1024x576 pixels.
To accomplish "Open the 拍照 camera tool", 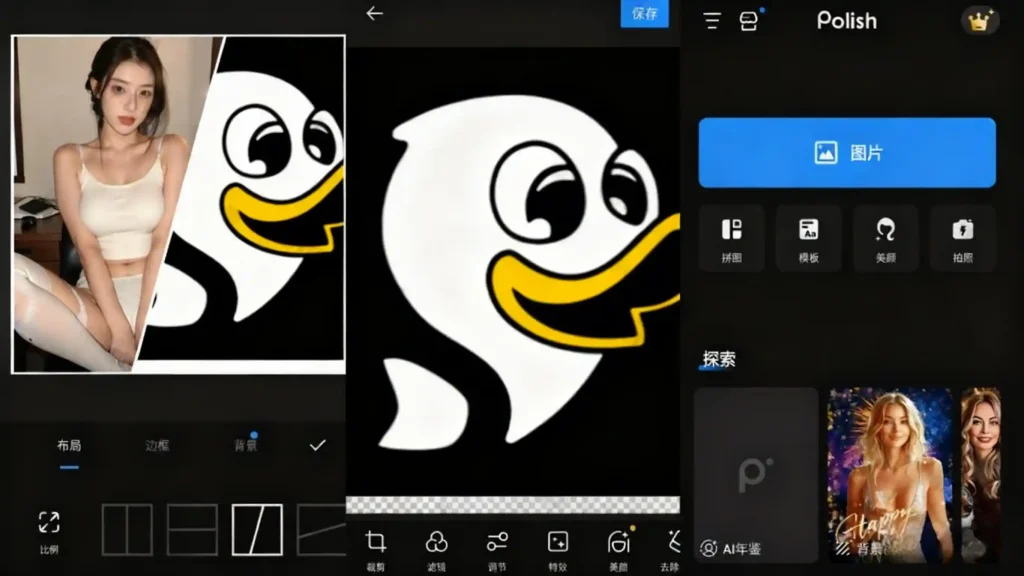I will (963, 239).
